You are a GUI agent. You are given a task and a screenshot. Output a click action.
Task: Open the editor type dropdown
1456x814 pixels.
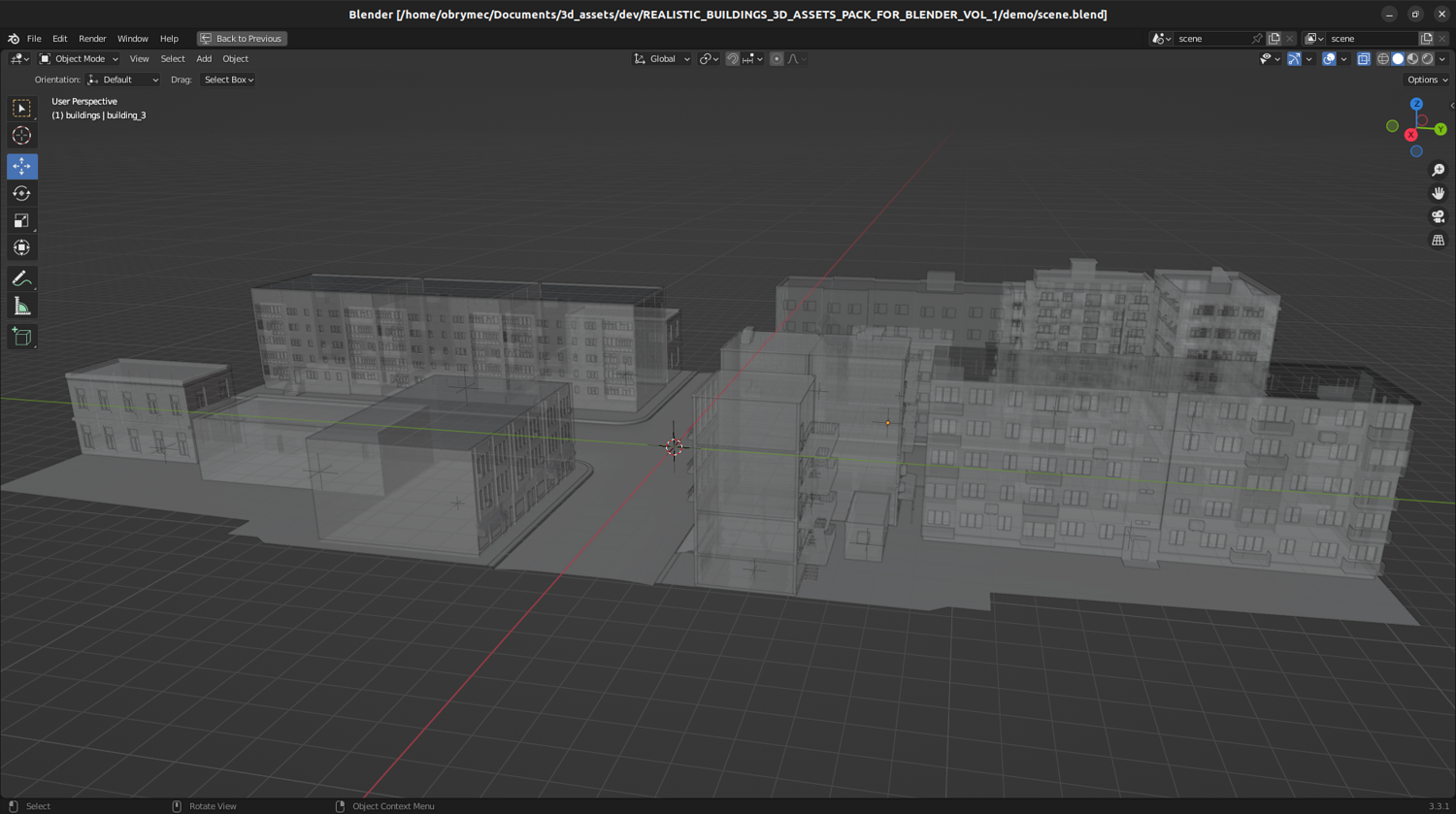point(19,59)
